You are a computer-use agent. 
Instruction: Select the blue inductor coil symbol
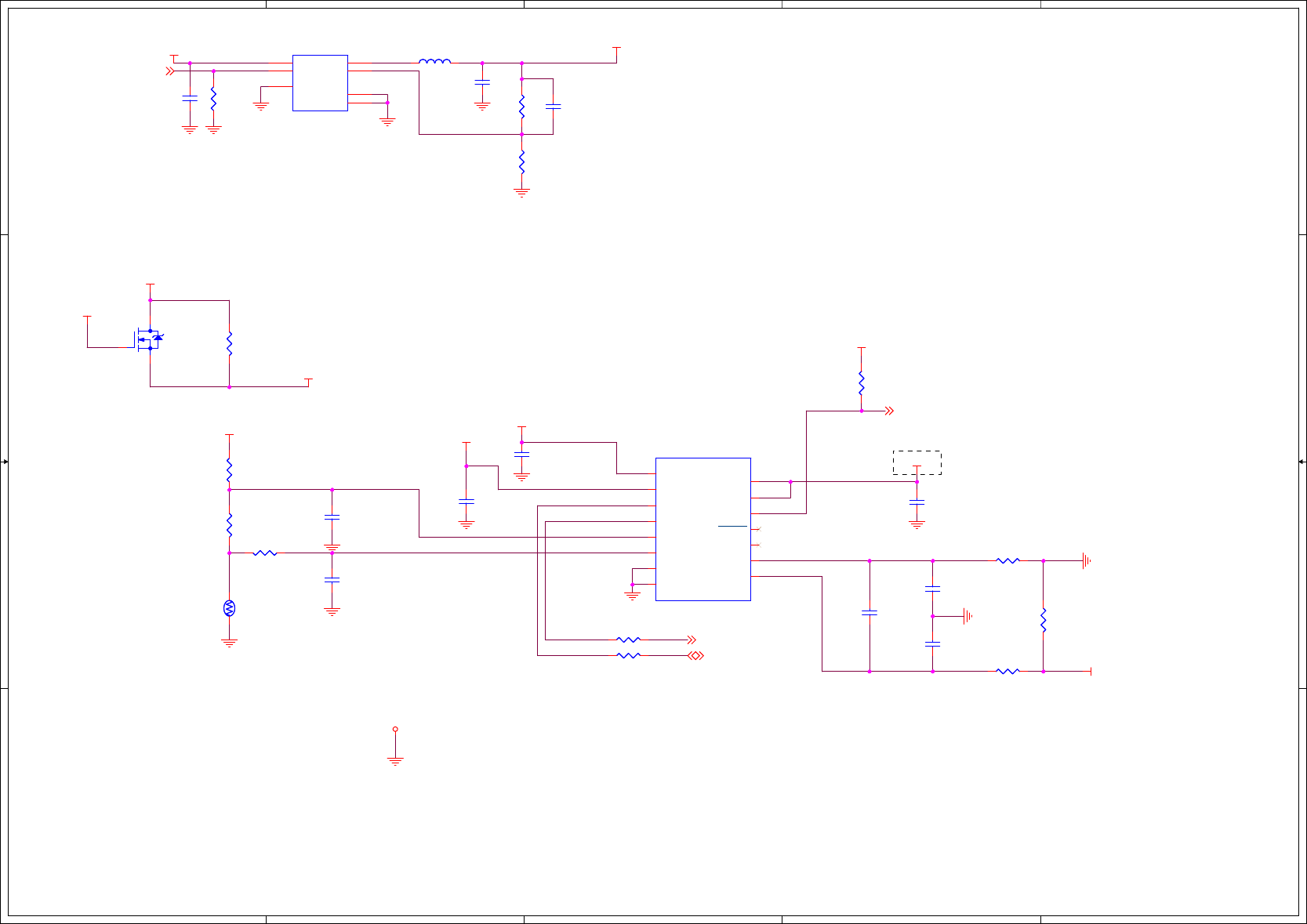(434, 61)
